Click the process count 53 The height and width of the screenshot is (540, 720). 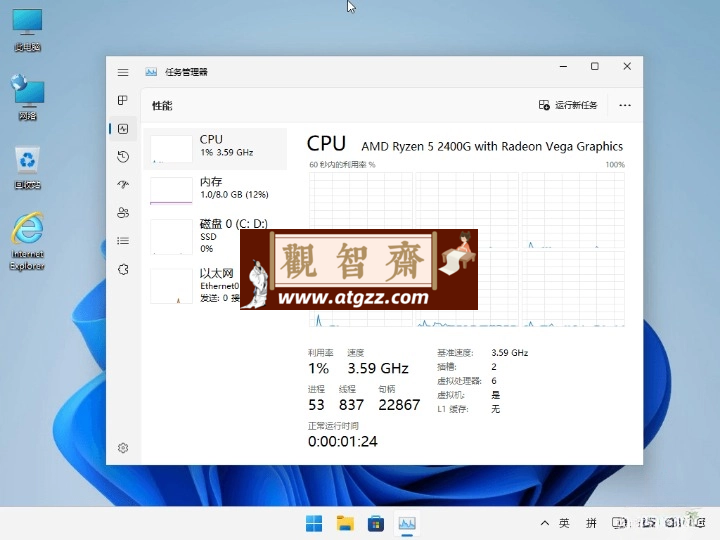(316, 405)
